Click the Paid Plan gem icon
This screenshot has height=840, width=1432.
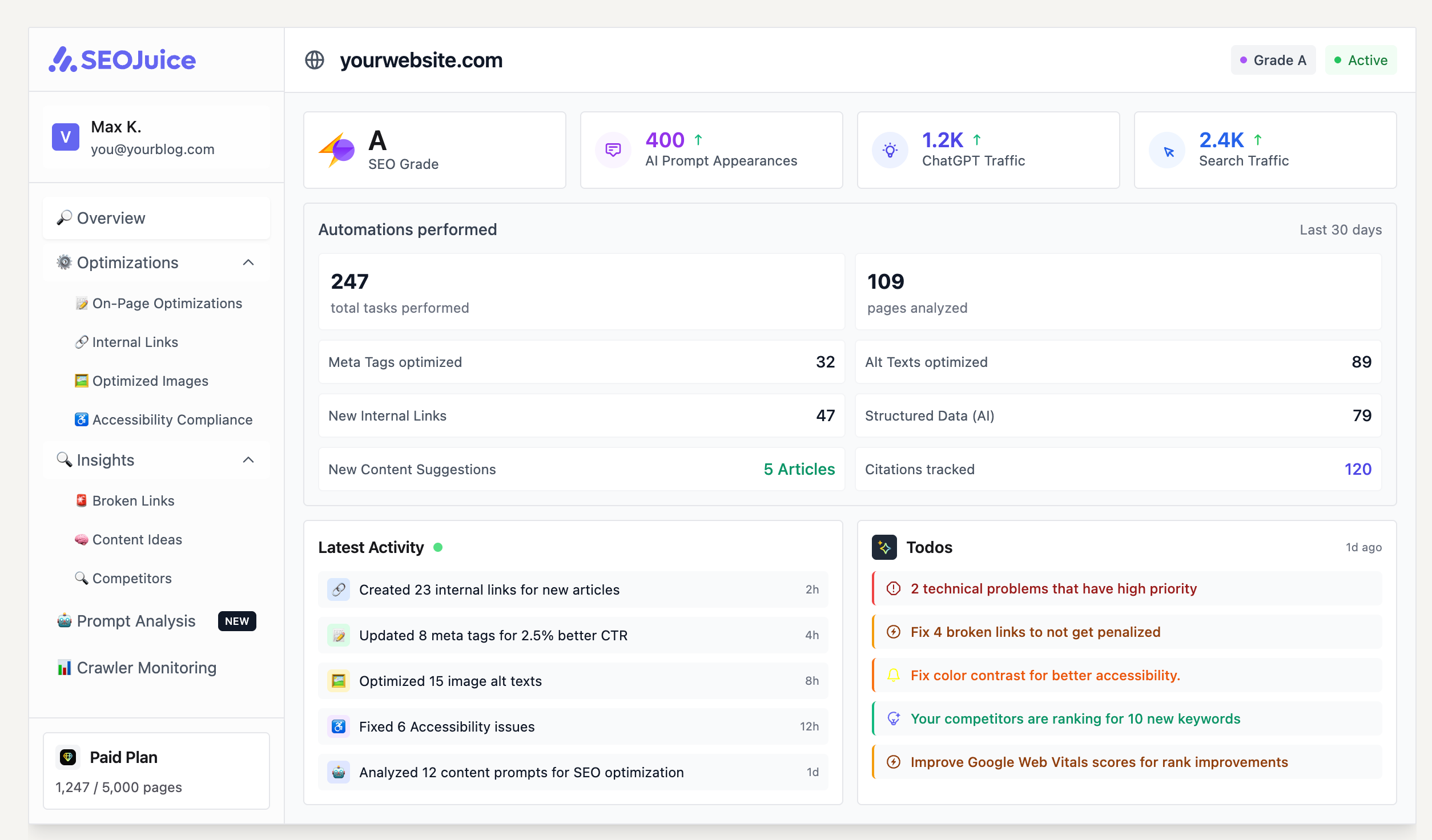tap(67, 757)
